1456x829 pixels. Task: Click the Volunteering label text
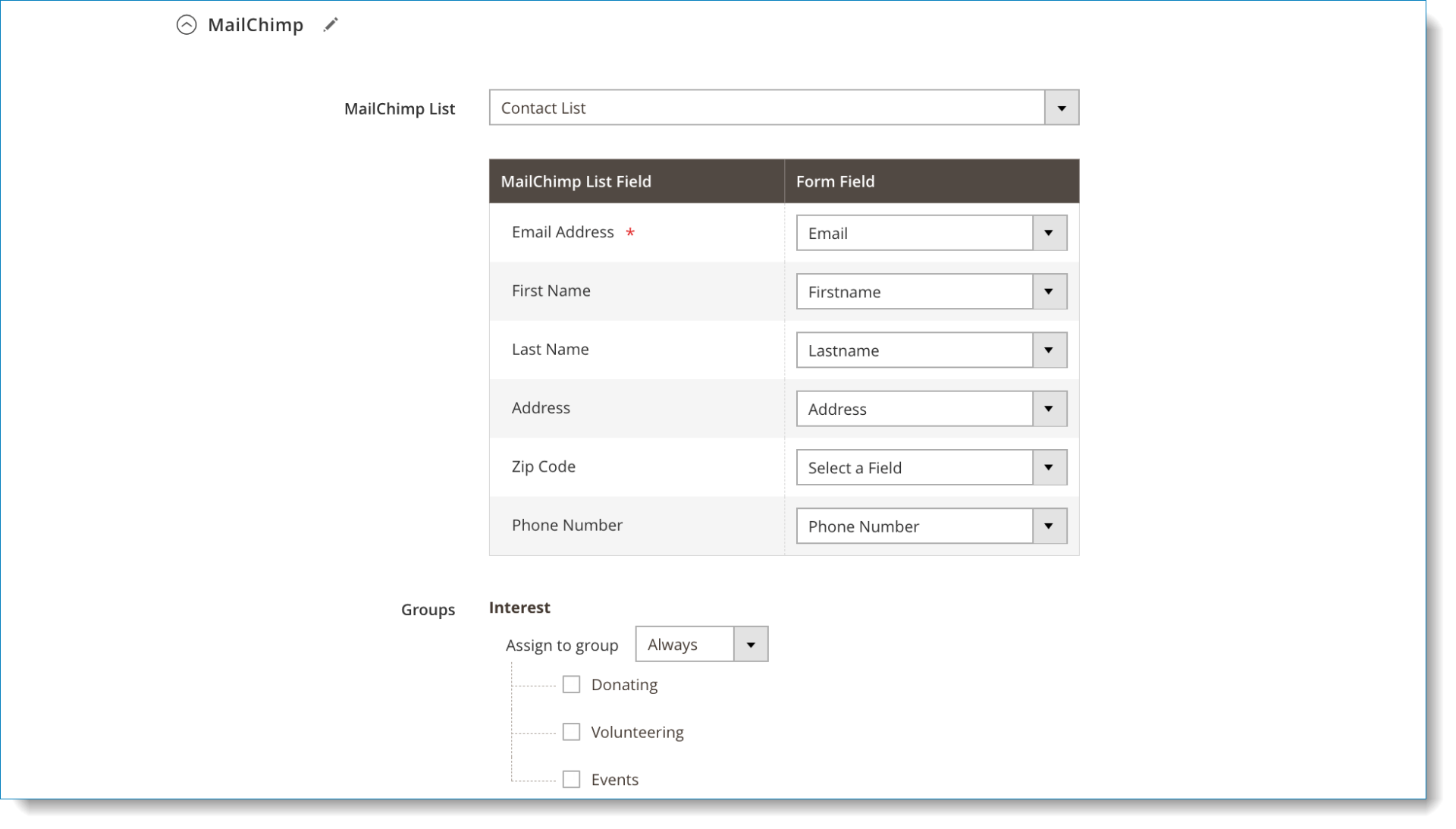pyautogui.click(x=637, y=733)
